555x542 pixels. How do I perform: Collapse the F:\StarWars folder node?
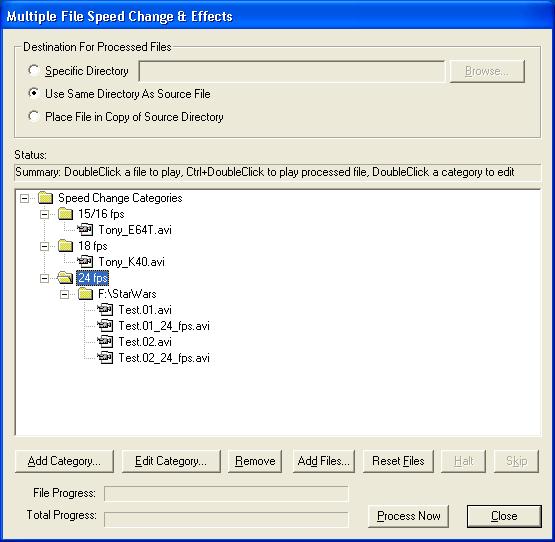(64, 294)
